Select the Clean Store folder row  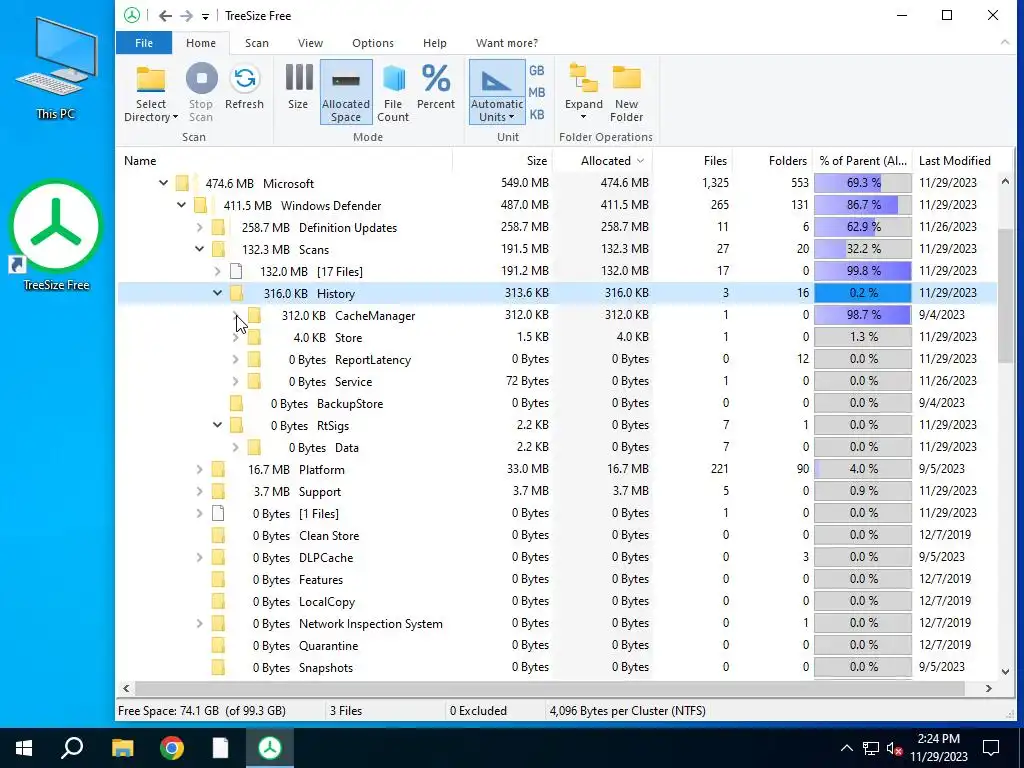tap(557, 536)
